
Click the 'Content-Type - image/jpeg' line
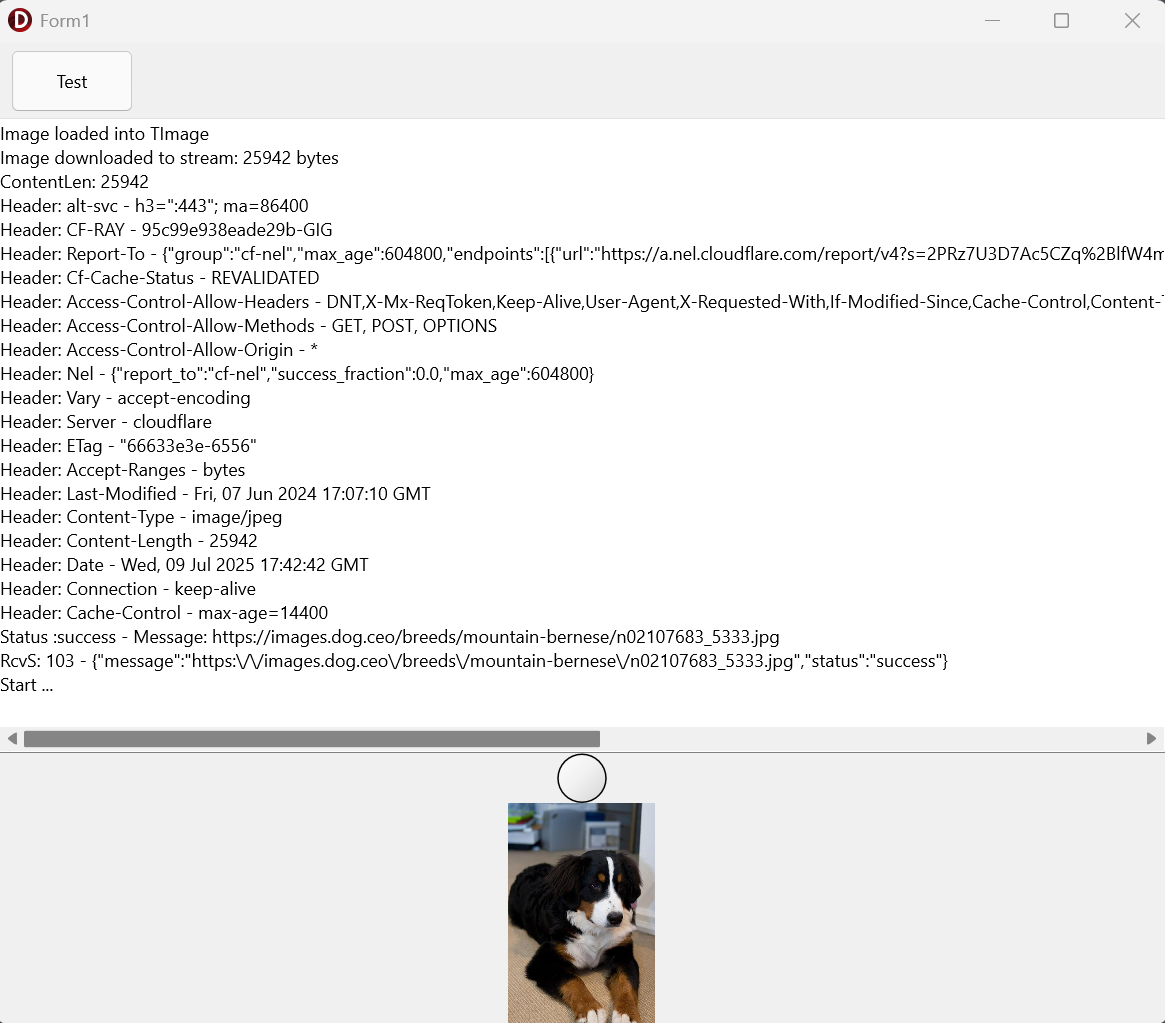click(141, 517)
